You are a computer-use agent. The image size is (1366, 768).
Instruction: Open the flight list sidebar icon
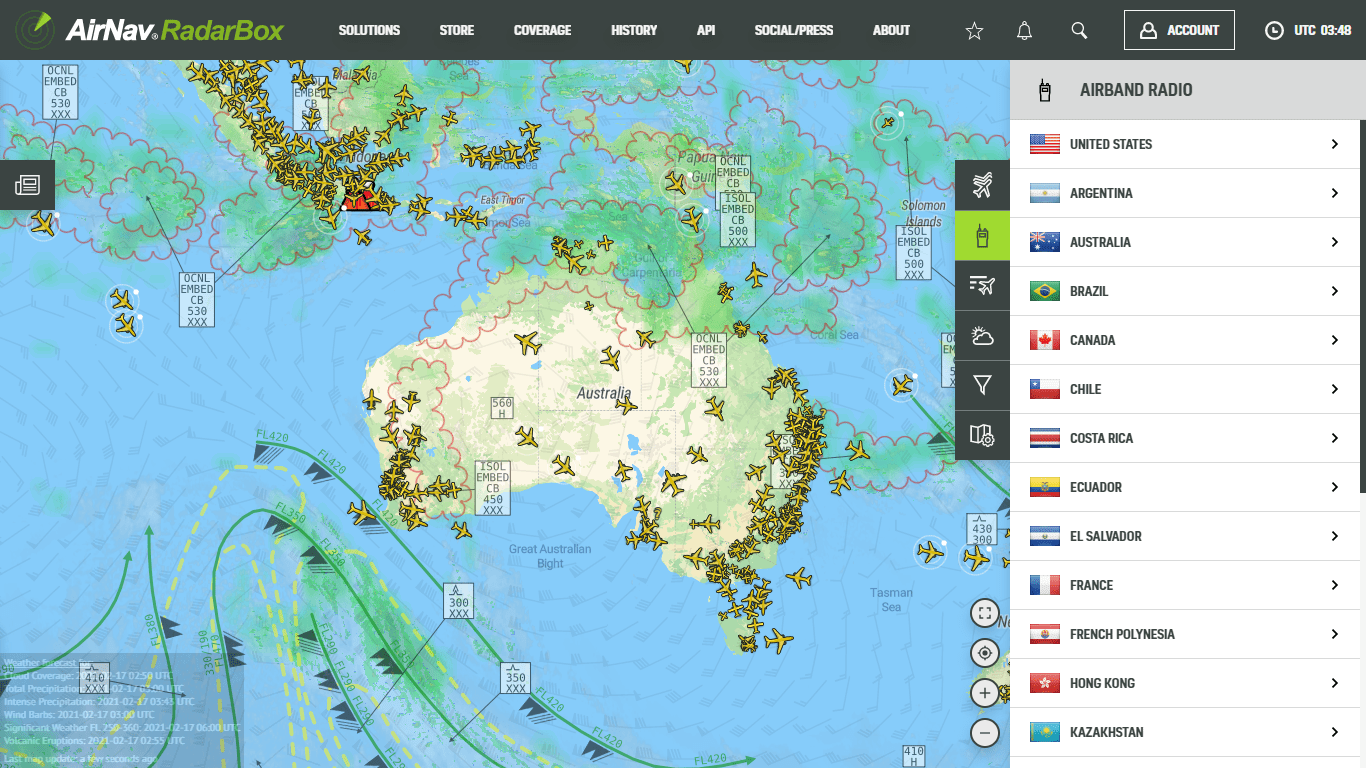point(982,287)
